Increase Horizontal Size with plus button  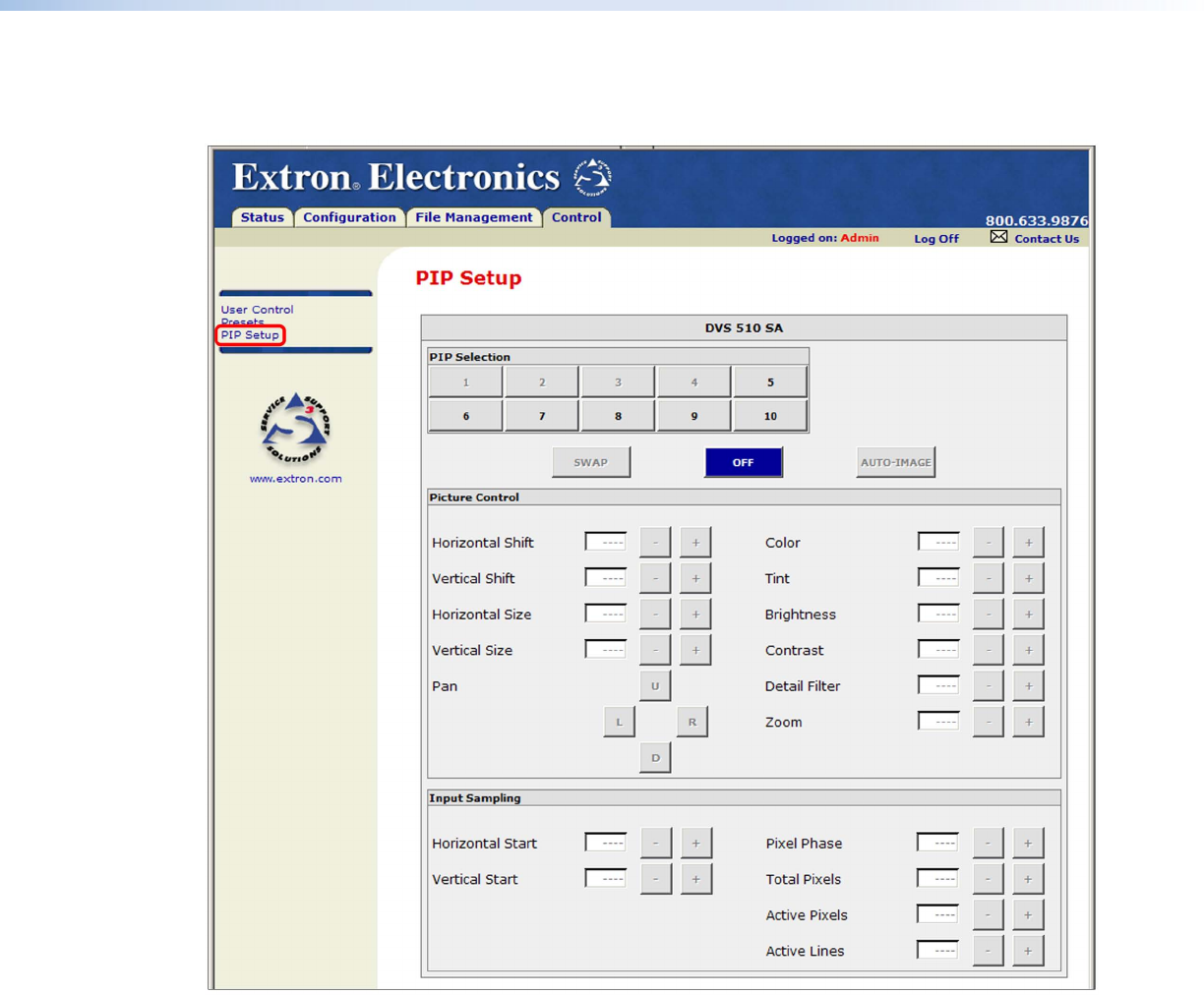click(695, 615)
